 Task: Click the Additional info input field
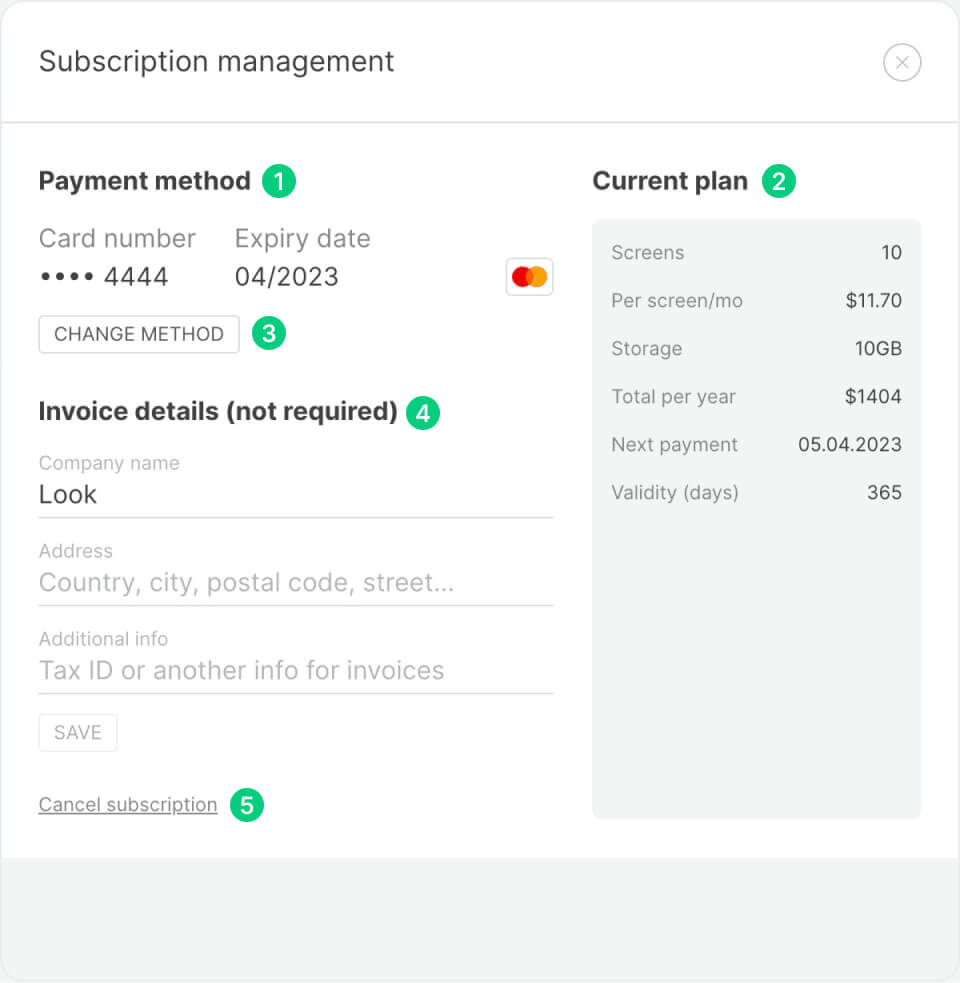coord(295,670)
